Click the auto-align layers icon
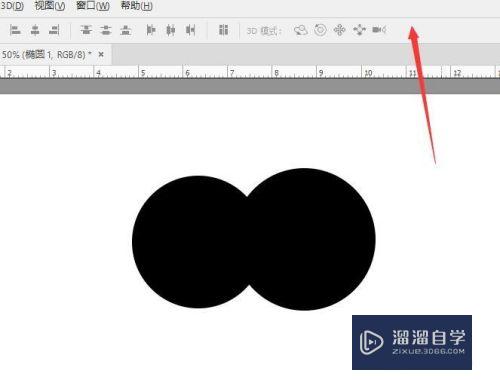This screenshot has height=380, width=500. 223,30
